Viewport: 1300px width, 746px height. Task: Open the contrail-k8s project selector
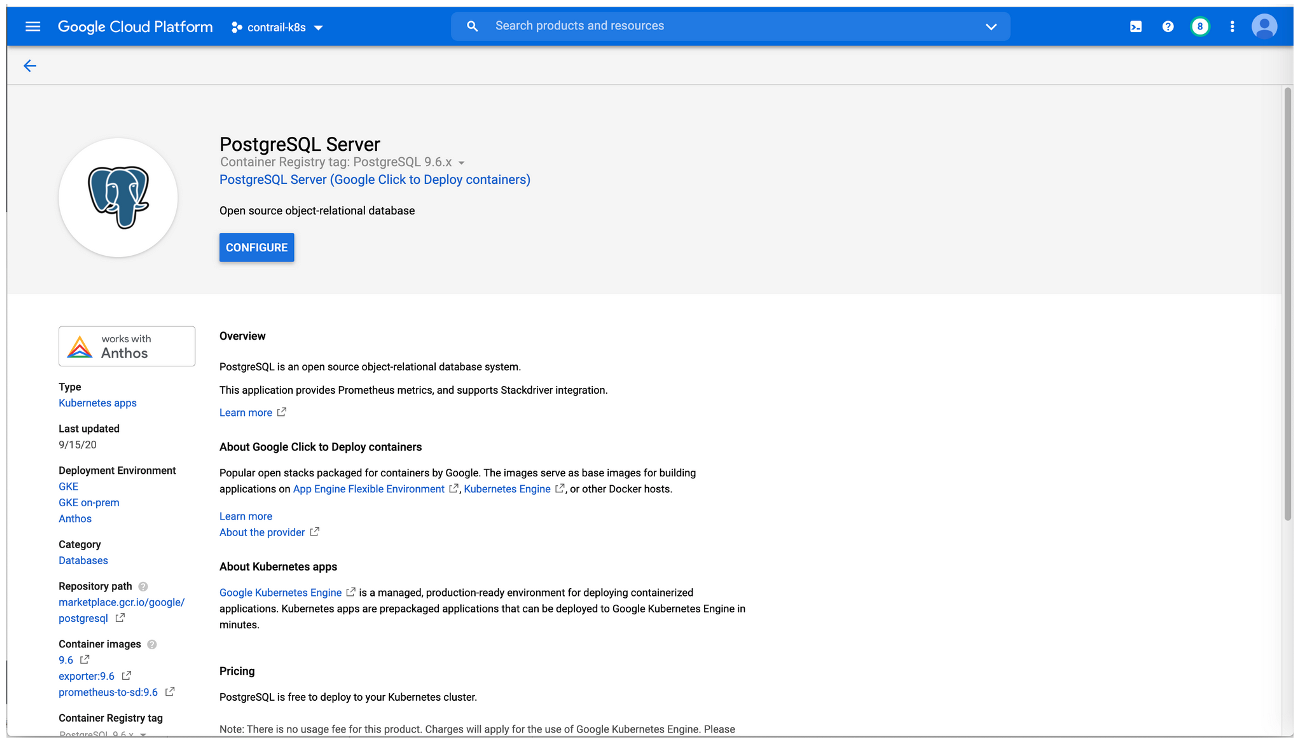click(277, 27)
